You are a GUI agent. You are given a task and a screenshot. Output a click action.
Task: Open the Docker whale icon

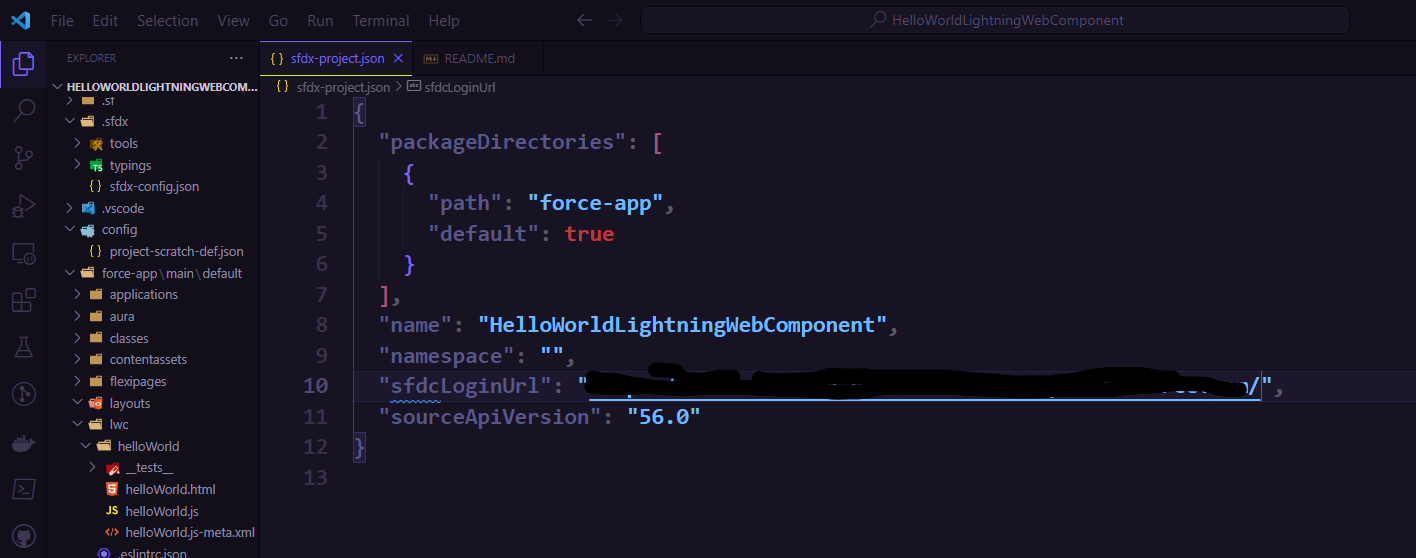23,442
